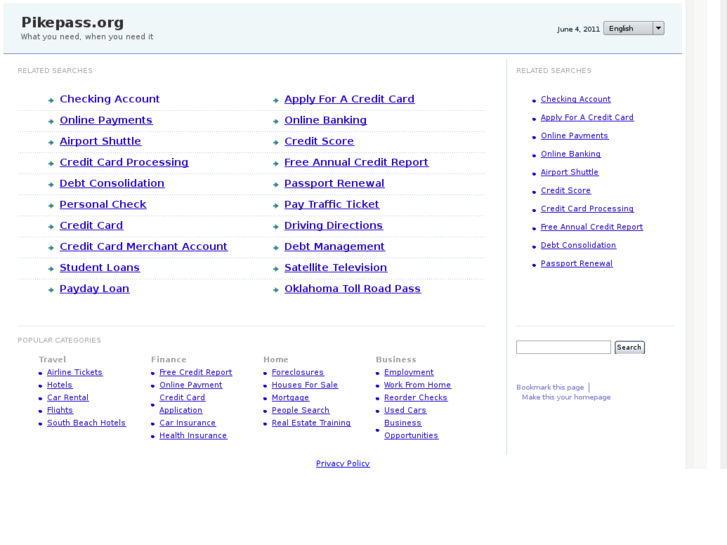Open Employment under Business
The height and width of the screenshot is (545, 727).
click(x=408, y=372)
